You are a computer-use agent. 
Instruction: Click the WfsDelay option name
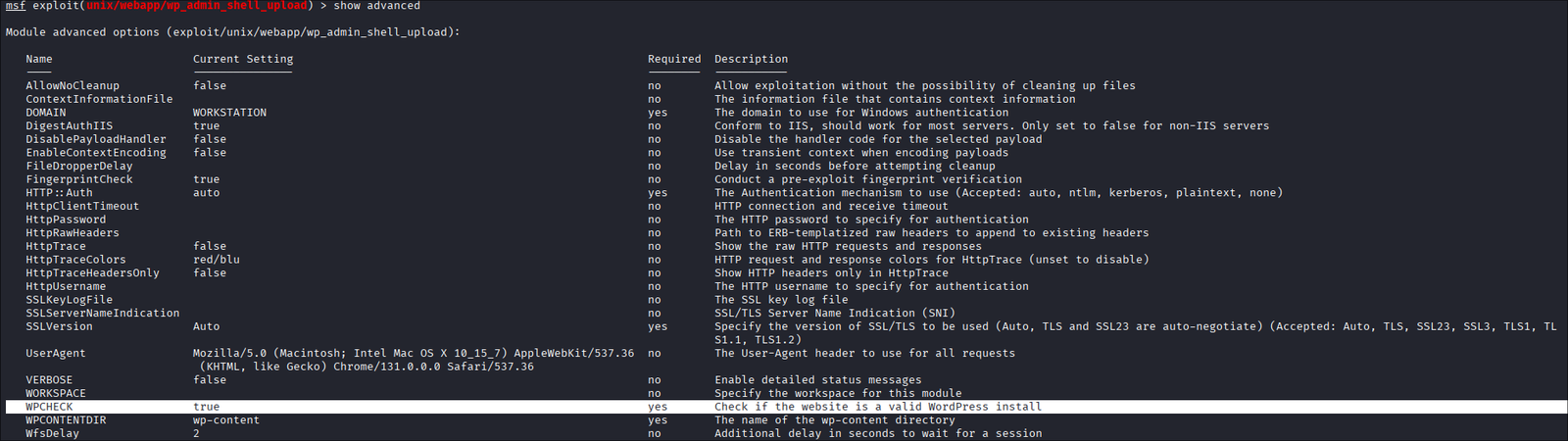pos(53,433)
